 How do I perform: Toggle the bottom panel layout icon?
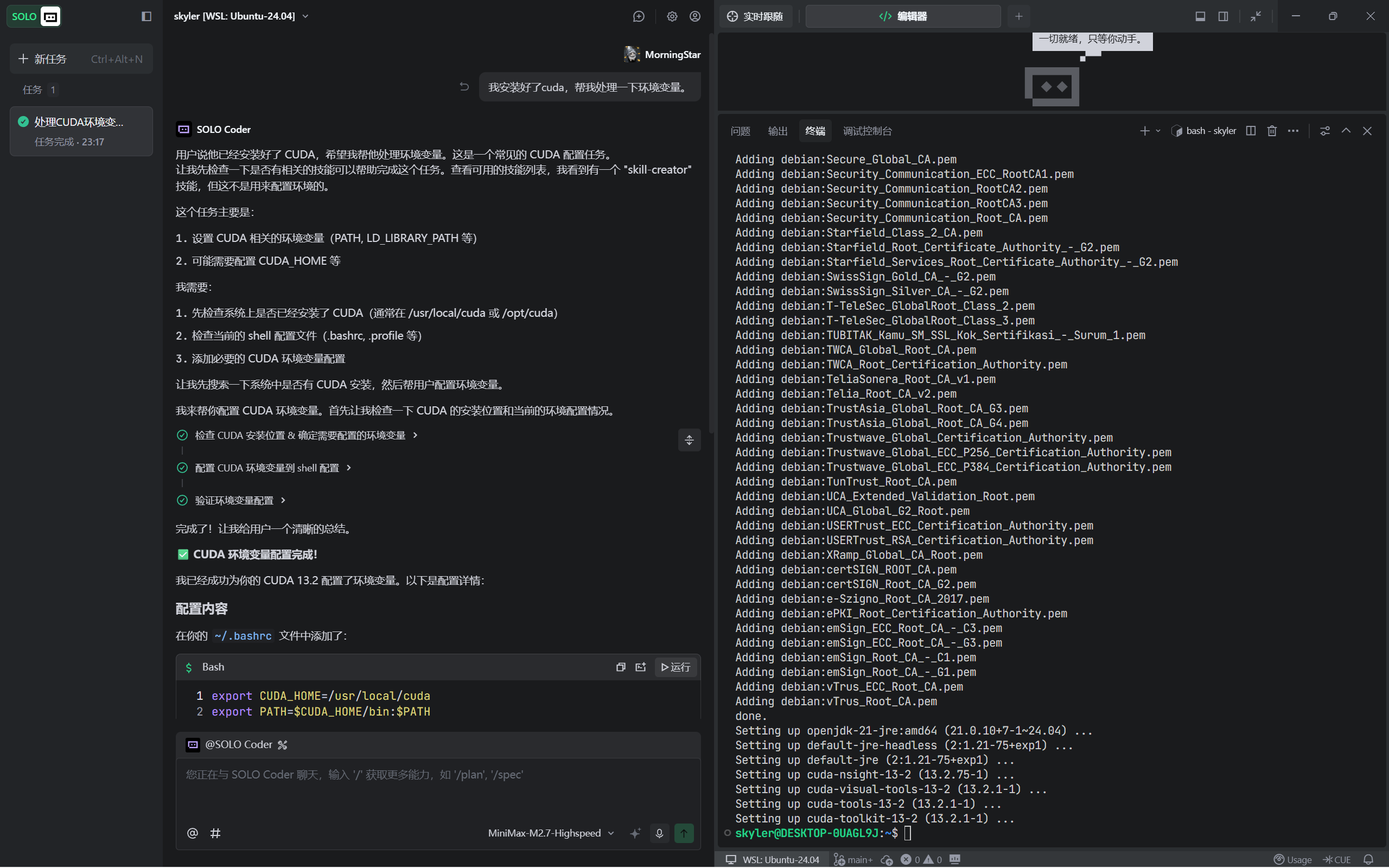pos(1200,16)
